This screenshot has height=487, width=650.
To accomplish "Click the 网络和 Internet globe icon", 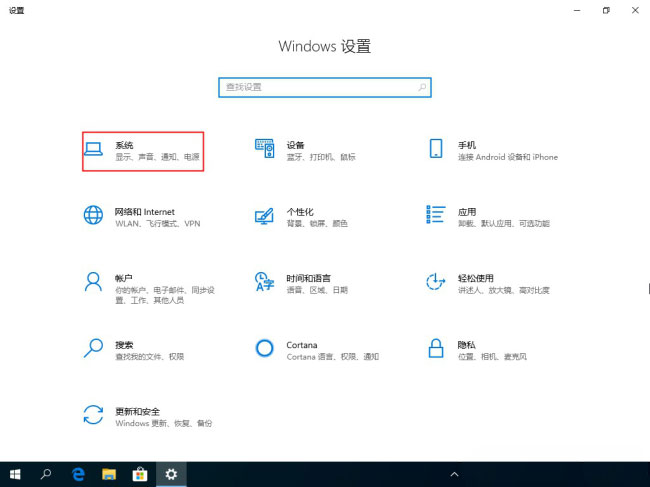I will click(93, 215).
